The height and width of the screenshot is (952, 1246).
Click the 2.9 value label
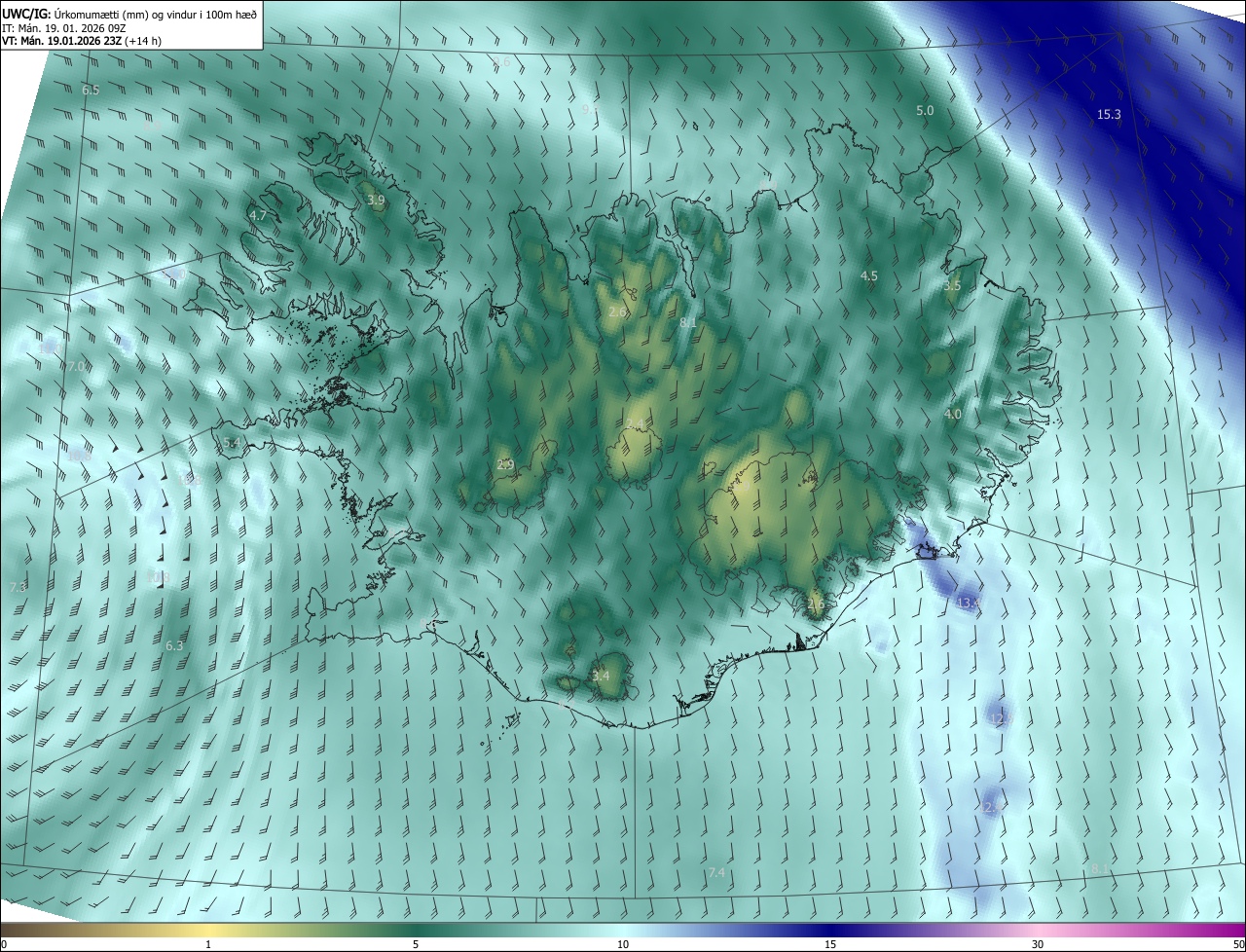505,465
